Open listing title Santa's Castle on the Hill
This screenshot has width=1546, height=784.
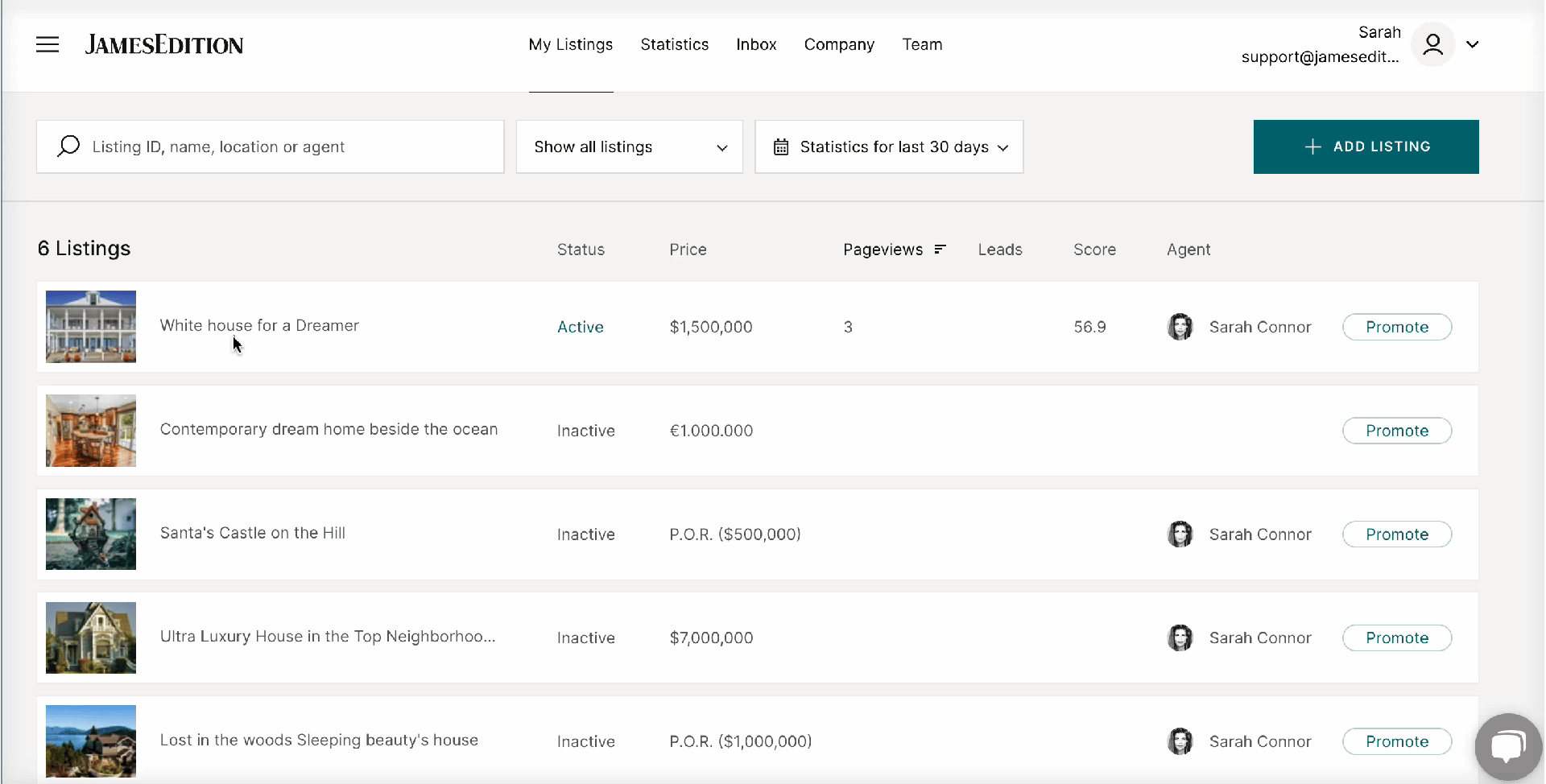point(253,533)
